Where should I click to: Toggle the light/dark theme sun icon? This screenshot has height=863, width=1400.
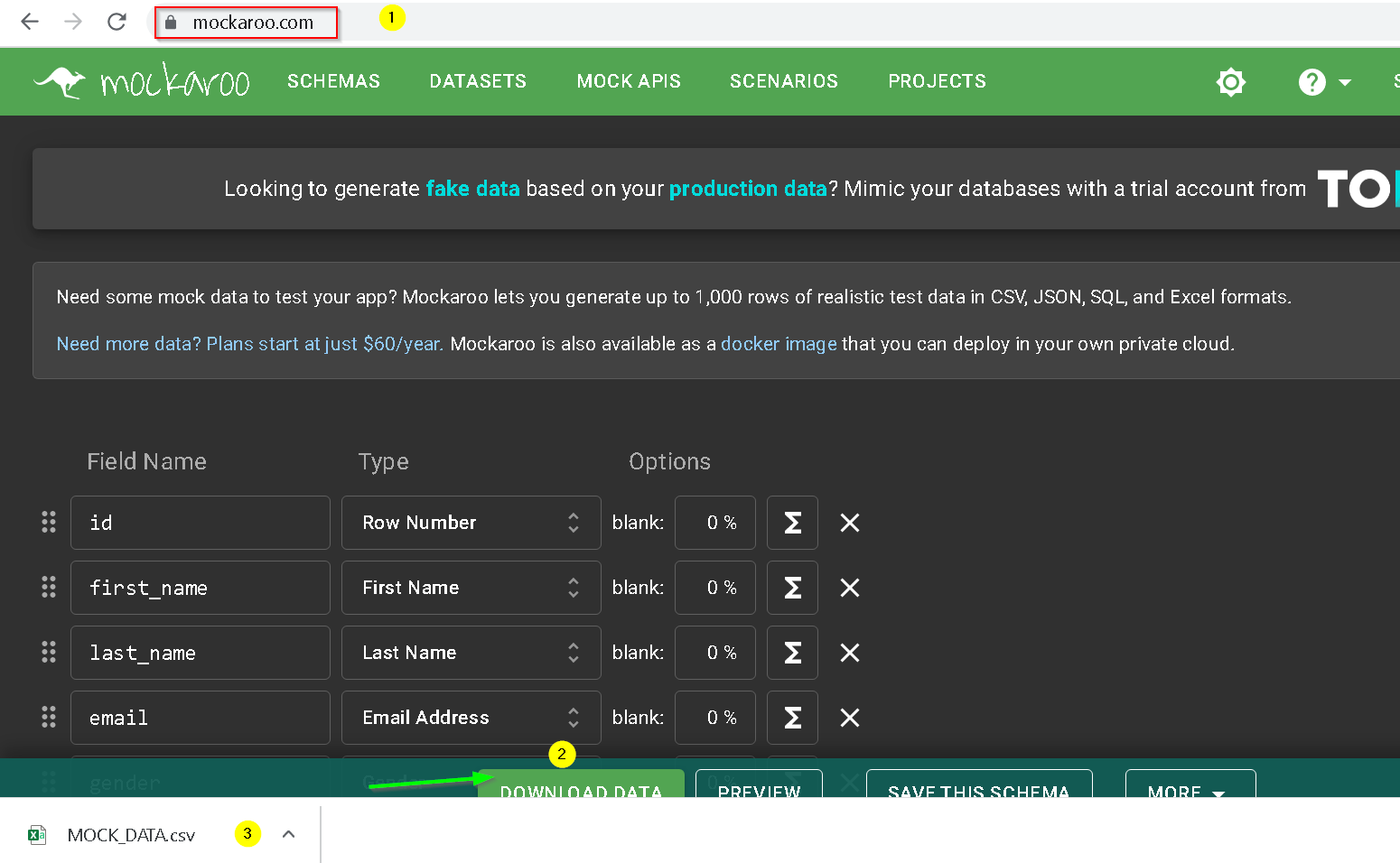coord(1230,82)
